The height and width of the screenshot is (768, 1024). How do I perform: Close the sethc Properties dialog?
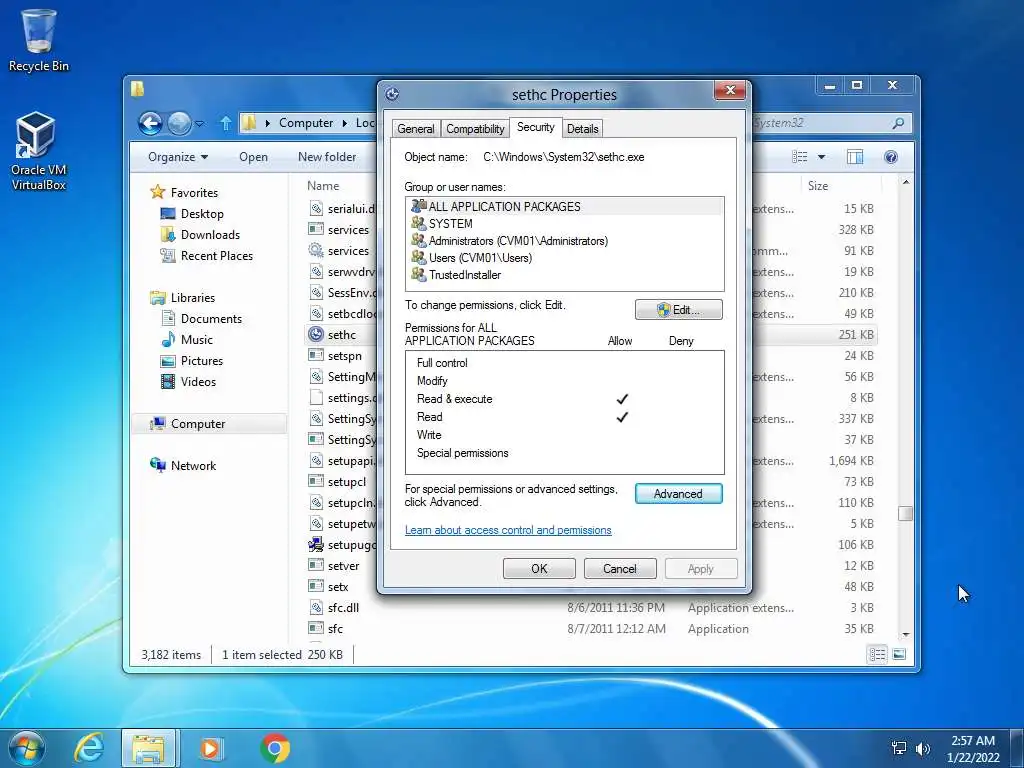pyautogui.click(x=730, y=90)
